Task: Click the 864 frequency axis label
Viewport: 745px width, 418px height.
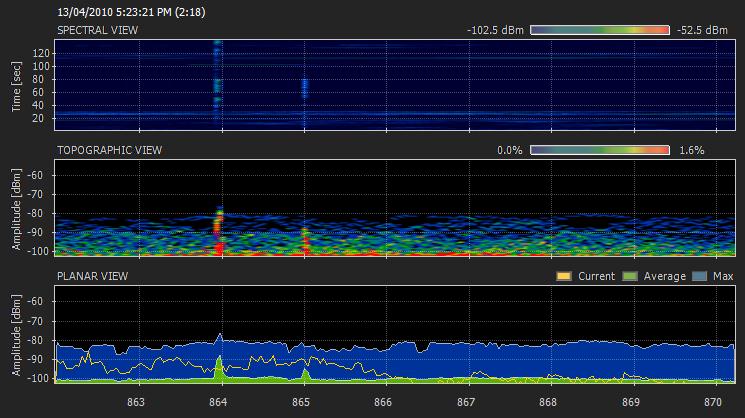Action: tap(218, 402)
